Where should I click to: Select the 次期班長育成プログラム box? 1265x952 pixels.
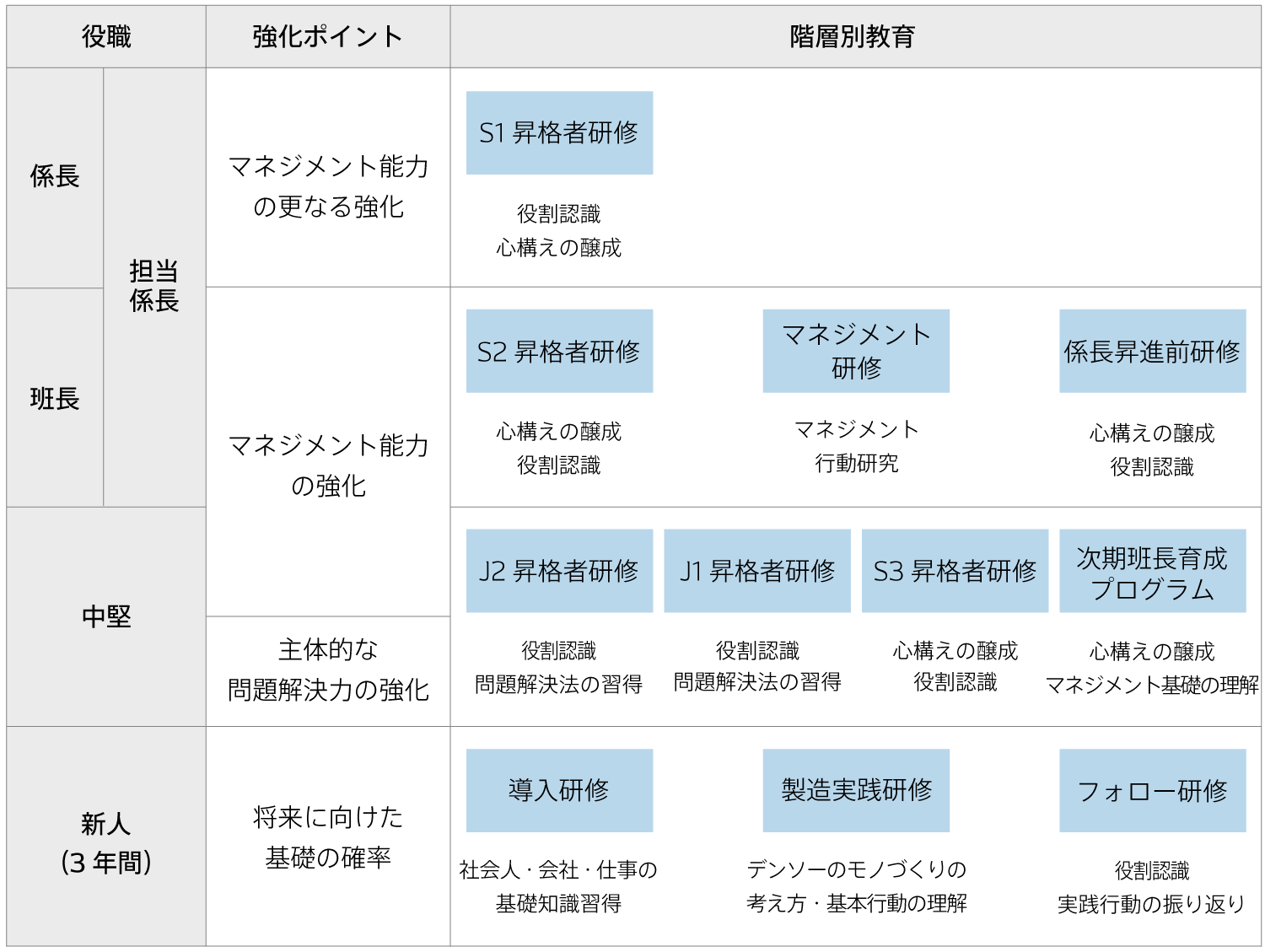coord(1152,571)
